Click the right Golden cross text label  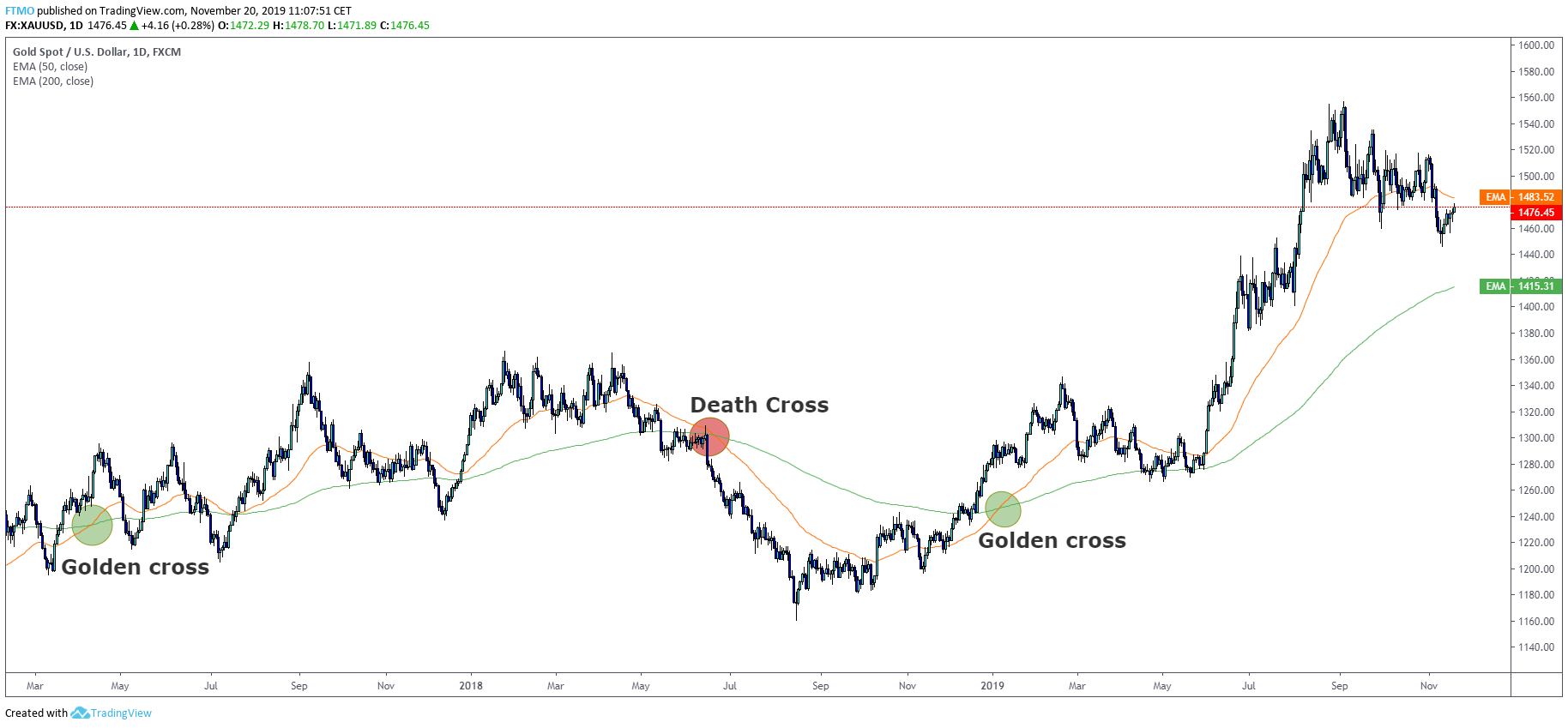coord(1052,540)
